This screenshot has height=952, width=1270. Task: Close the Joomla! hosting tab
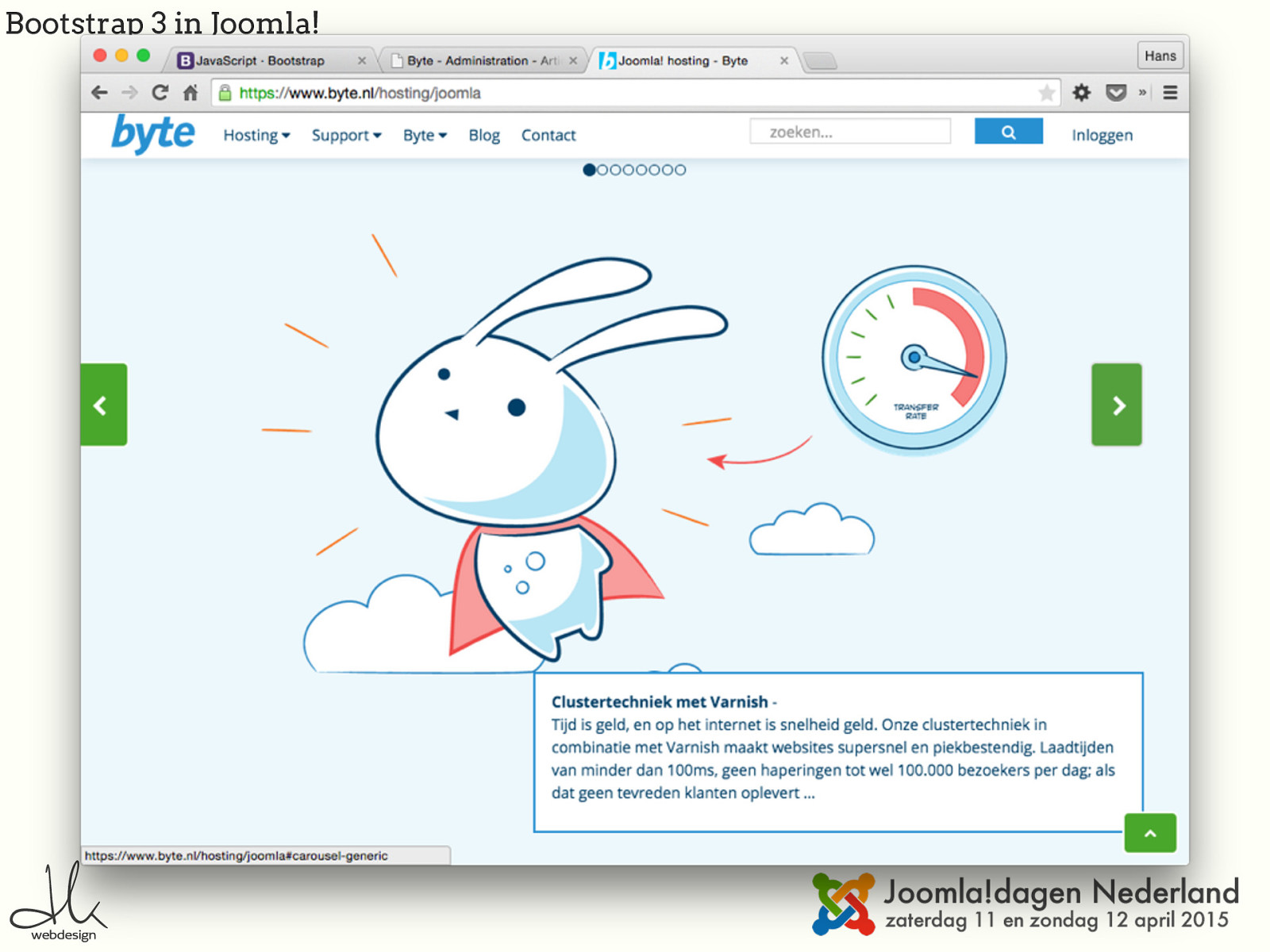point(784,60)
